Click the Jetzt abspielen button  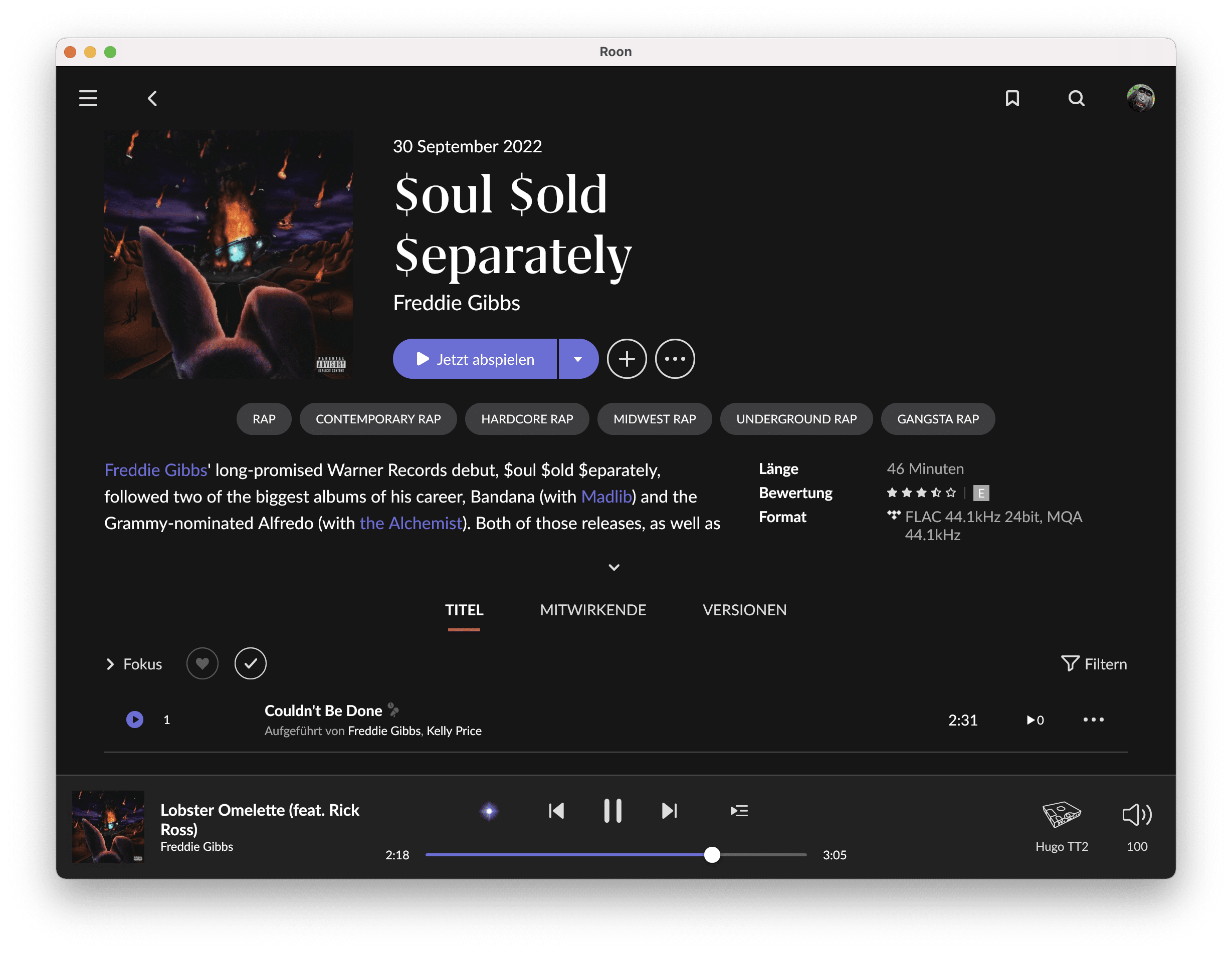pos(475,359)
